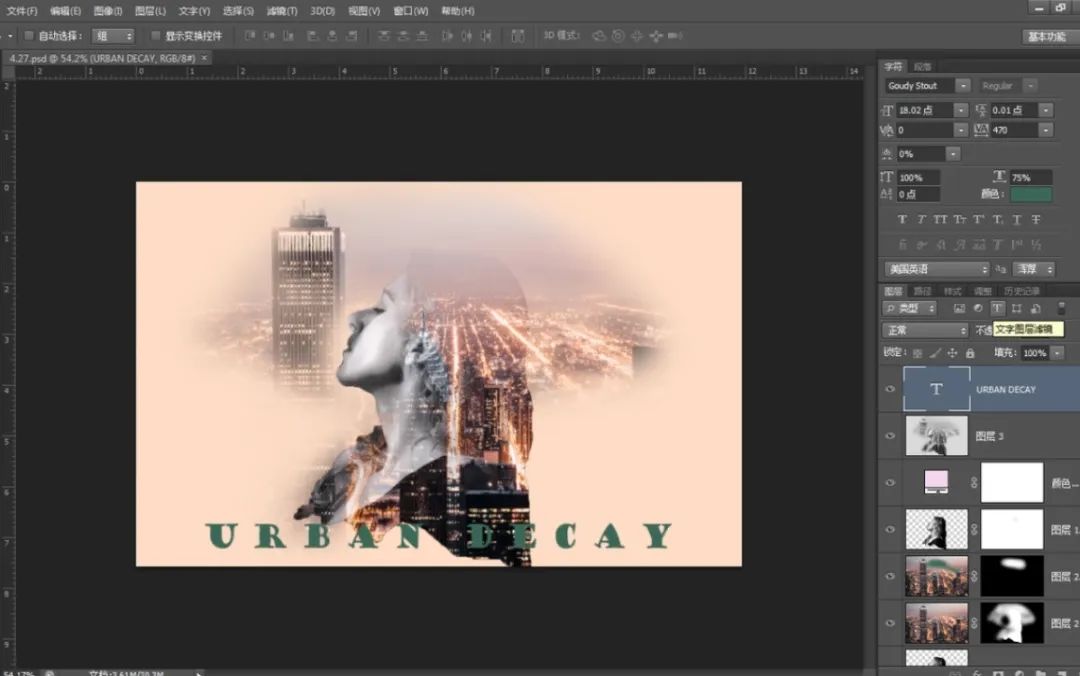The height and width of the screenshot is (676, 1080).
Task: Apply subscript text style
Action: (997, 220)
